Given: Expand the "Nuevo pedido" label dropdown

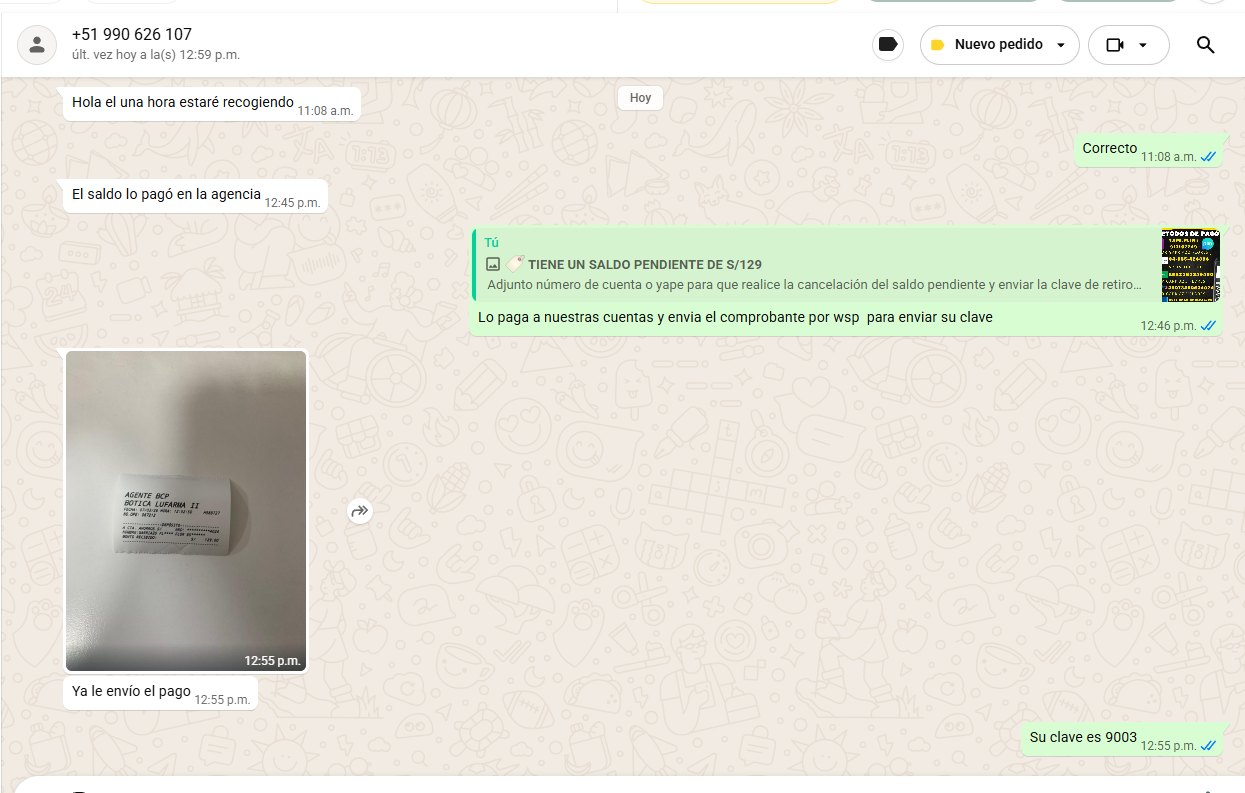Looking at the screenshot, I should pos(1060,45).
